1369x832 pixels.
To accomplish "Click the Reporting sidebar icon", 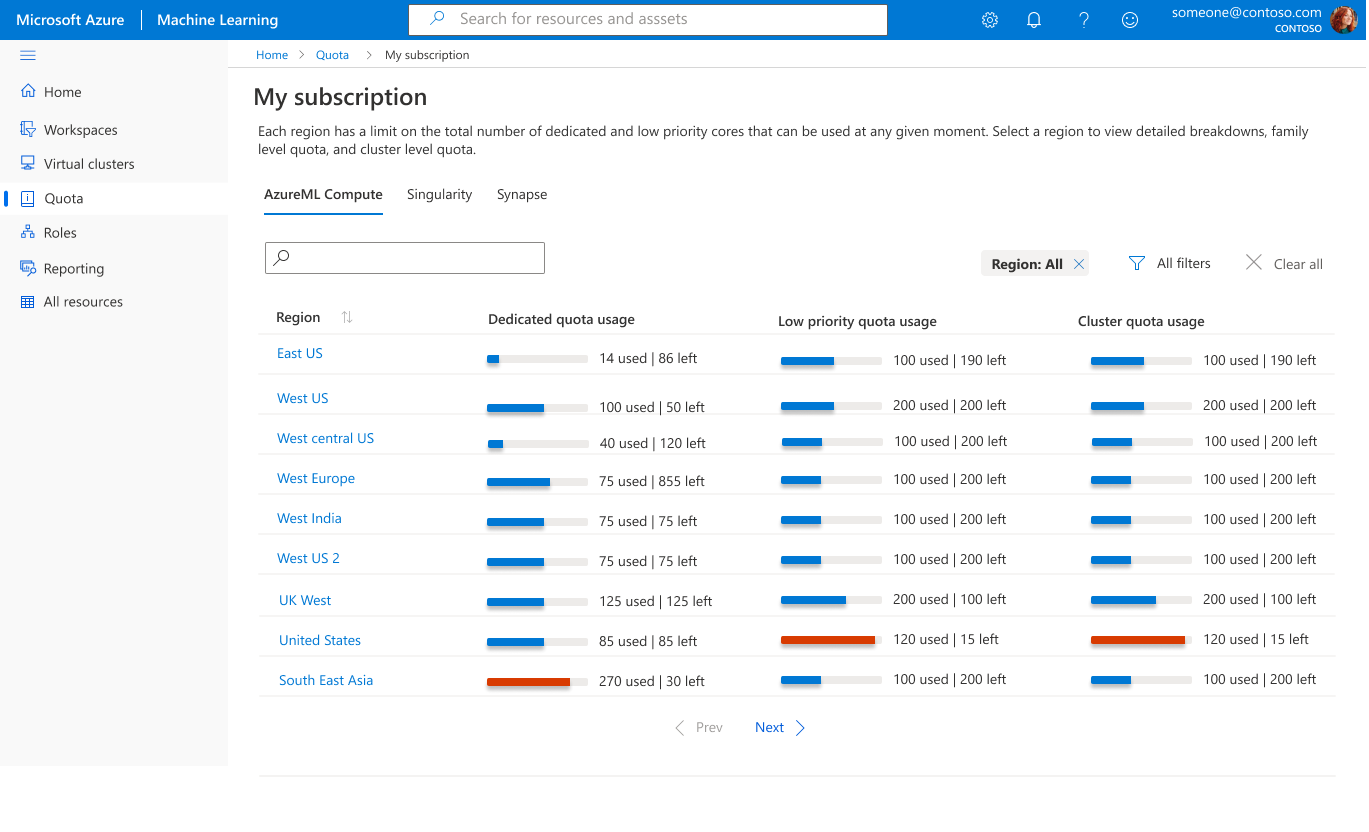I will click(28, 268).
